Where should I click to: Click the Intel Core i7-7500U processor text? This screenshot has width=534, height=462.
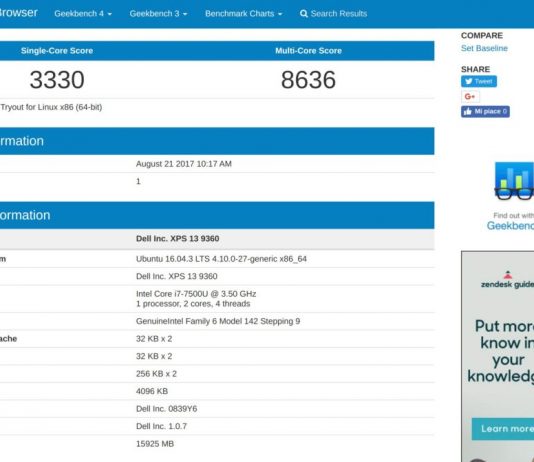196,294
